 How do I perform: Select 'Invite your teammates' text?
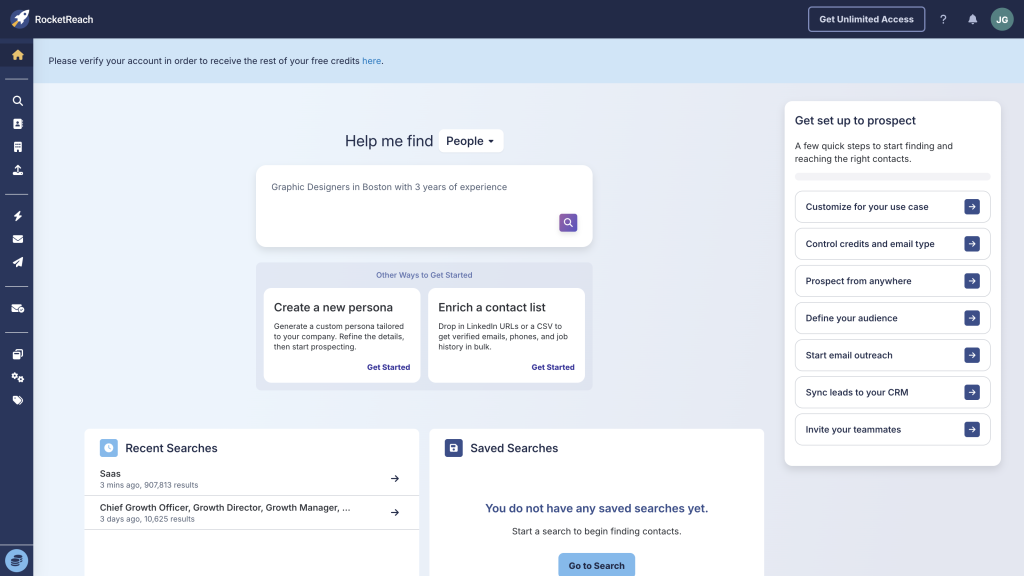pos(853,430)
